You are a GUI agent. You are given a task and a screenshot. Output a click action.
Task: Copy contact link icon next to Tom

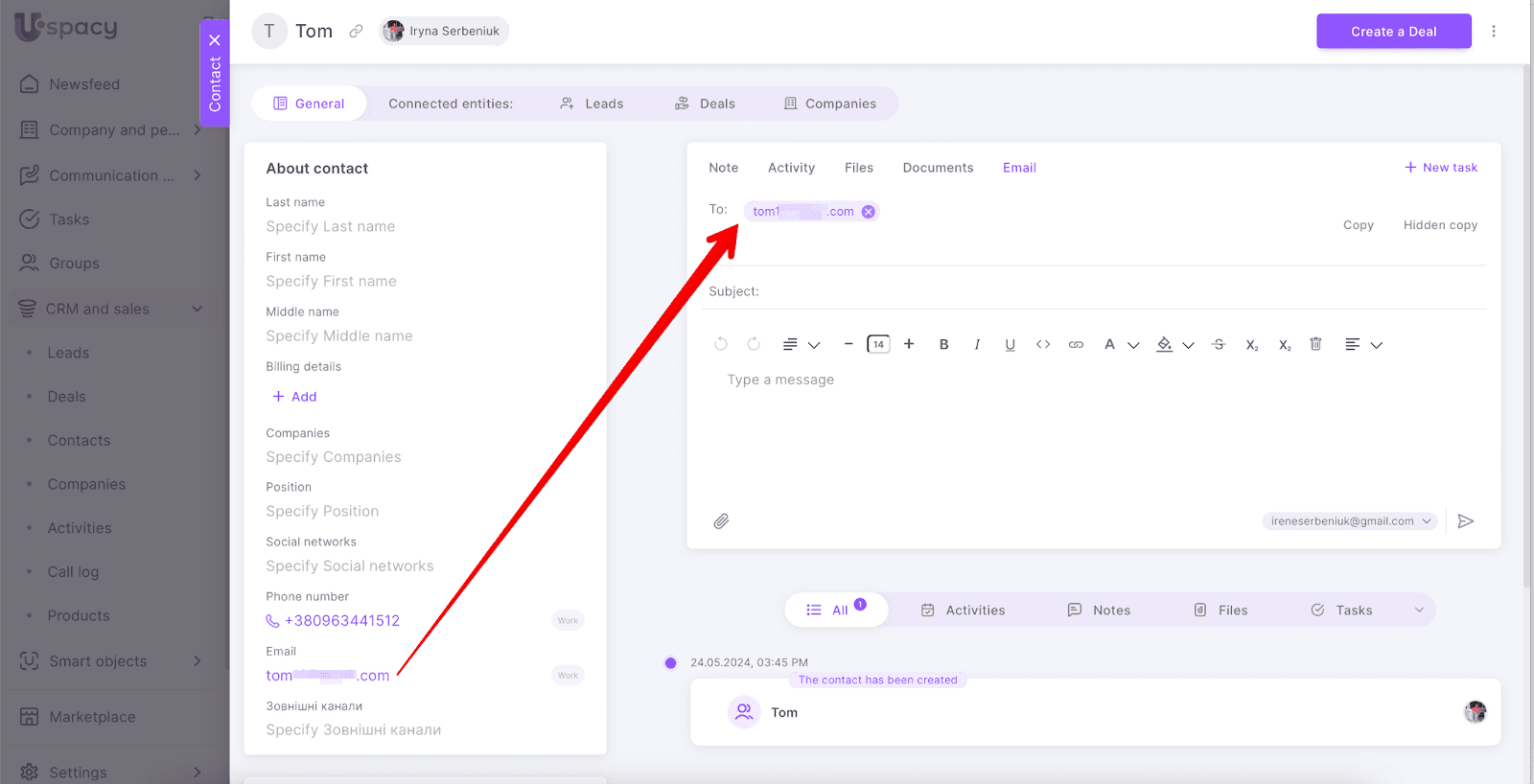356,32
